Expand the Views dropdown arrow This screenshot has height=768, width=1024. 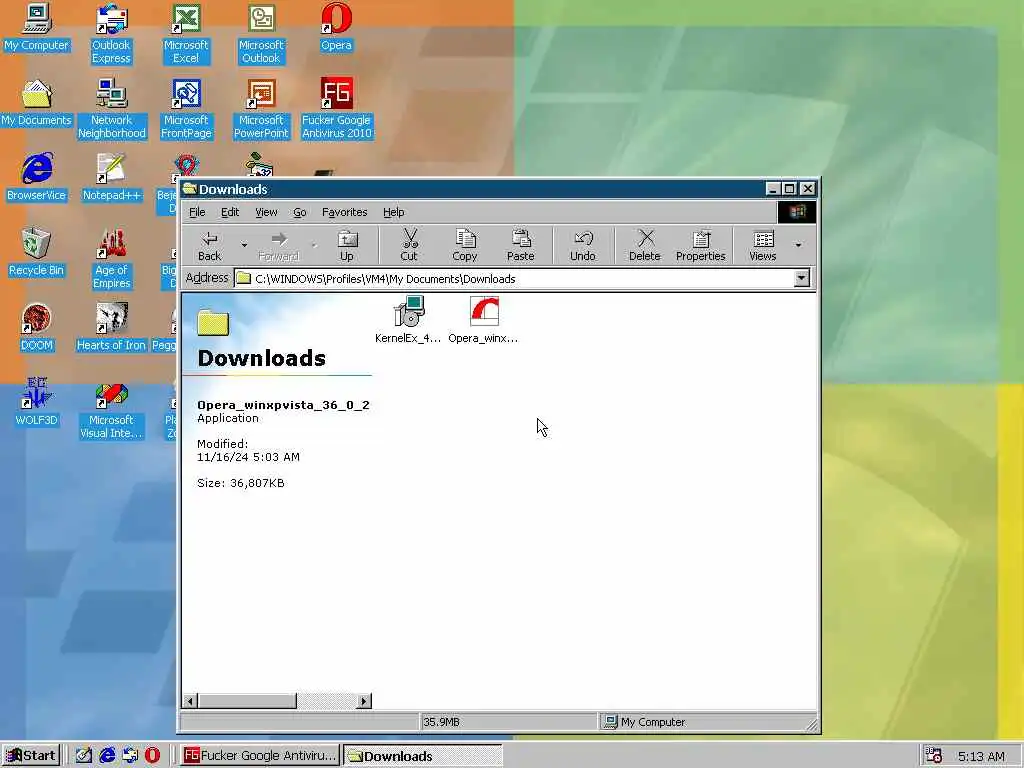pyautogui.click(x=798, y=246)
